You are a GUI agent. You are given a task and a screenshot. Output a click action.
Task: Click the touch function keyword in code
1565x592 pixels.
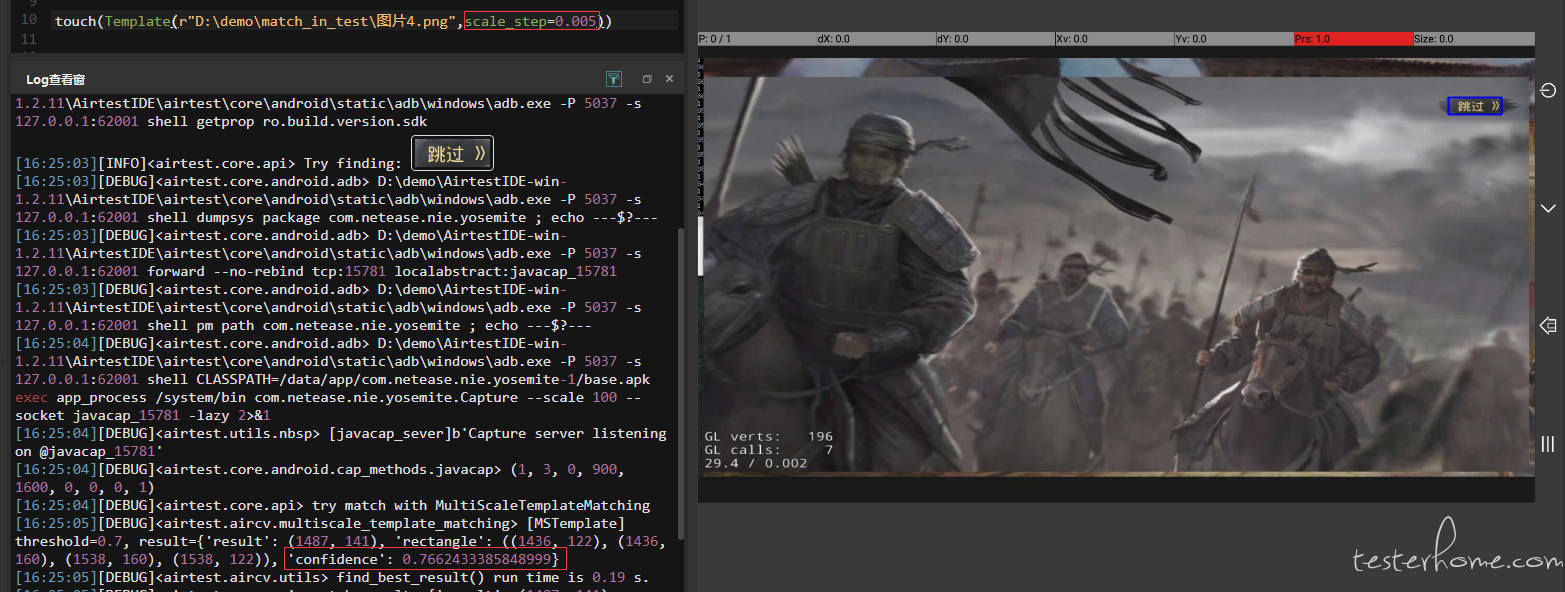point(76,21)
